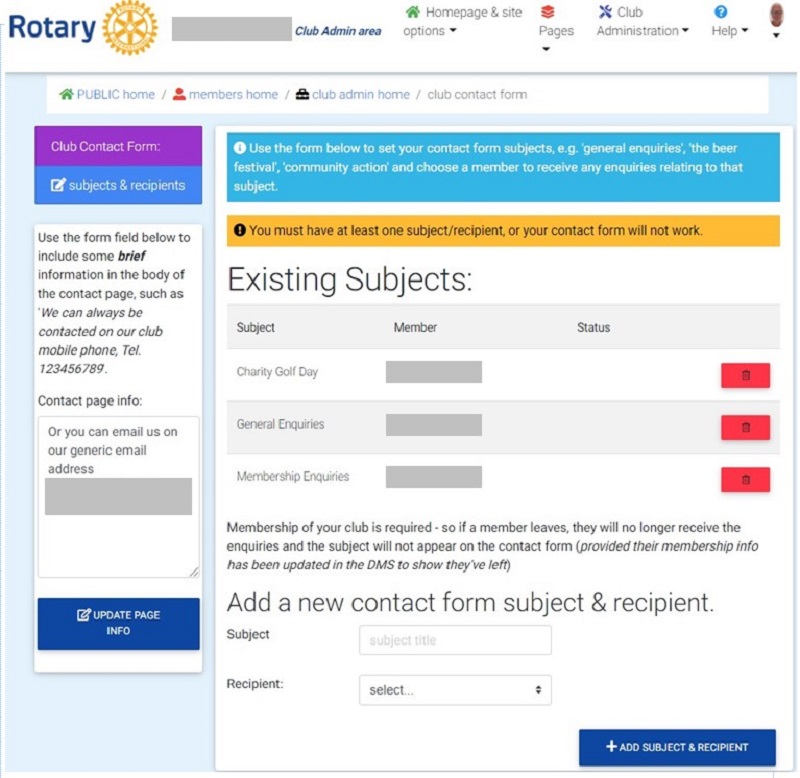Delete the Charity Golf Day subject
The width and height of the screenshot is (800, 778).
coord(745,375)
